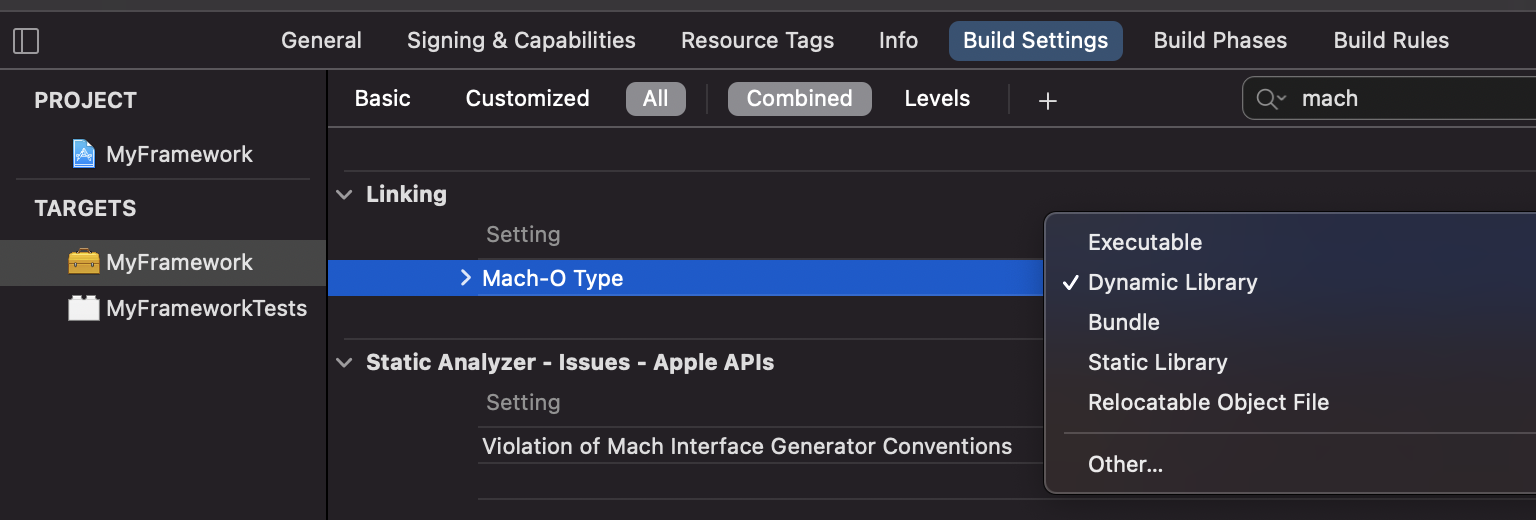Image resolution: width=1536 pixels, height=520 pixels.
Task: Show only Basic build settings
Action: (x=382, y=98)
